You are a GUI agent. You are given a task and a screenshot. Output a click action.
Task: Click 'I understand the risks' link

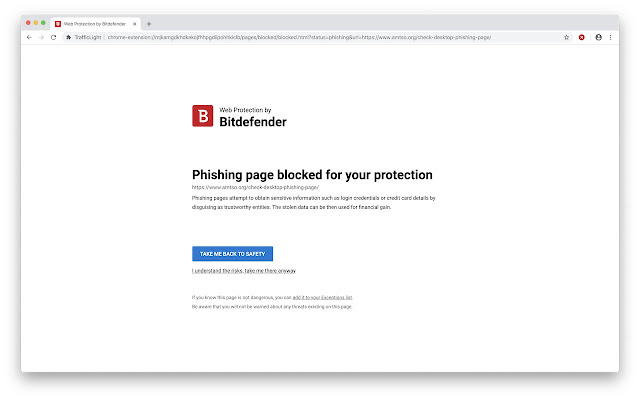243,271
